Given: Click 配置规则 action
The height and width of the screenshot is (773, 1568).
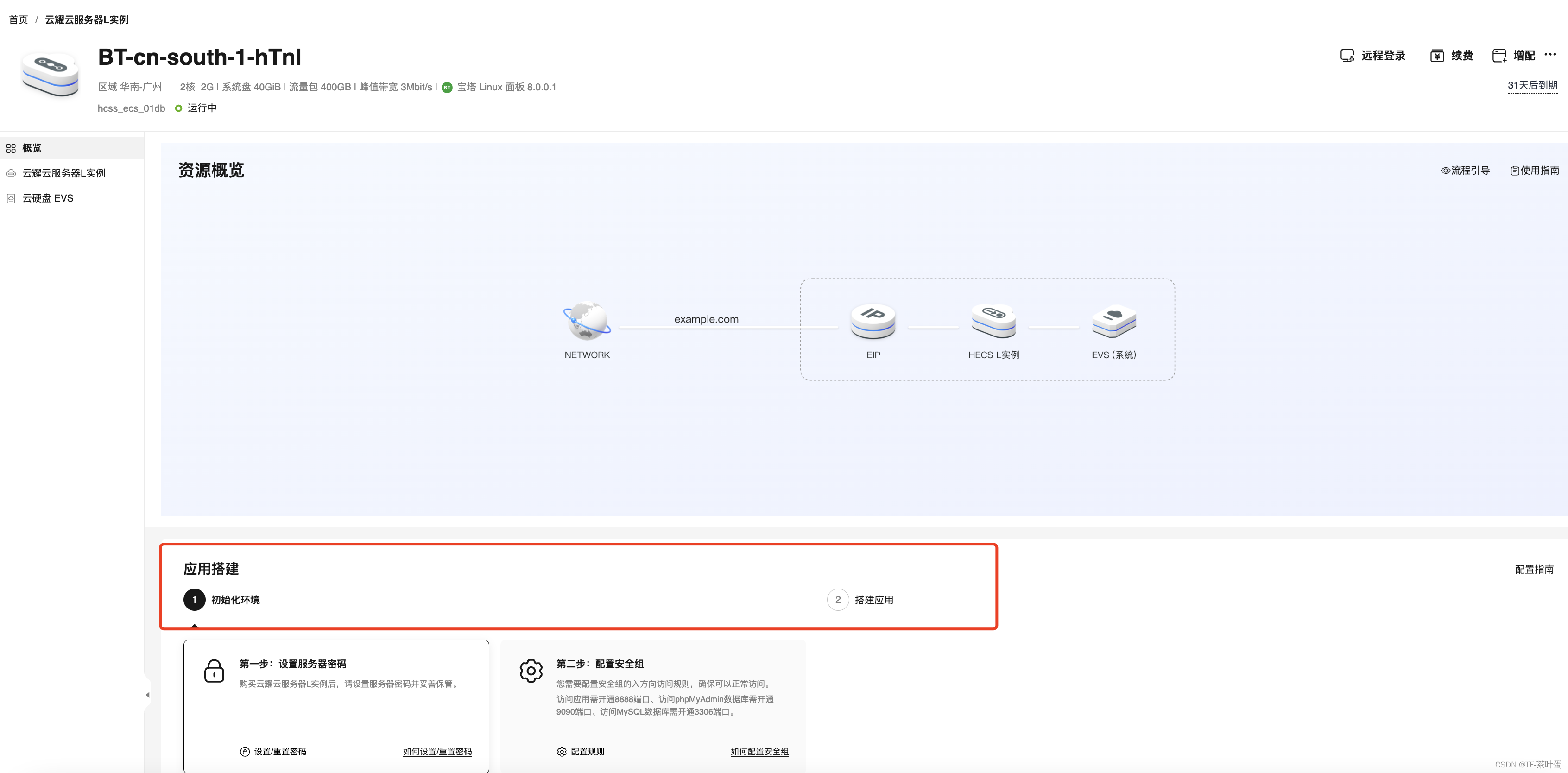Looking at the screenshot, I should pyautogui.click(x=580, y=752).
